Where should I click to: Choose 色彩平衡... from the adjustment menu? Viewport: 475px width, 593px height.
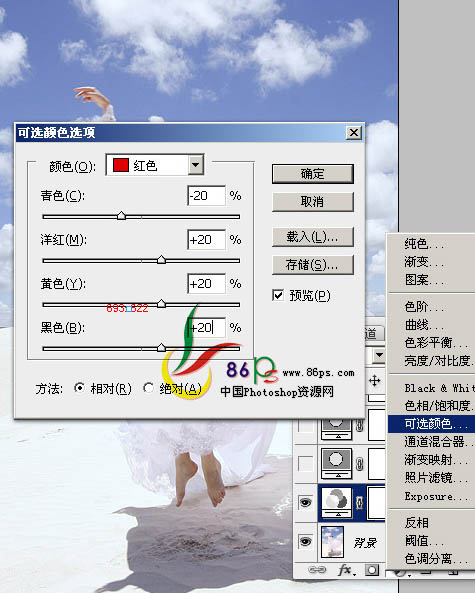tap(432, 342)
